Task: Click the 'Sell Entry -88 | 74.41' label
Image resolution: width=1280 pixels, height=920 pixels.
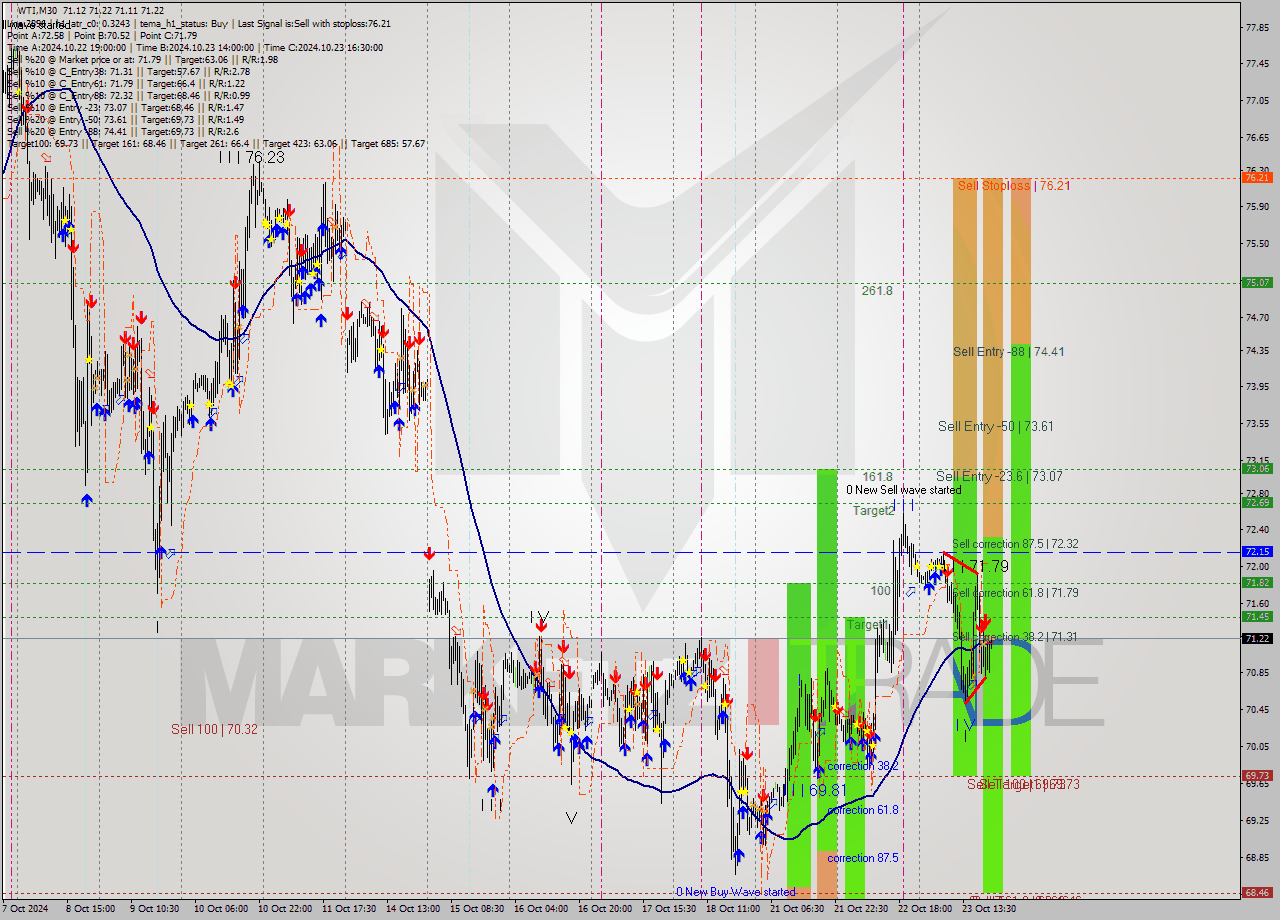Action: click(x=1008, y=351)
